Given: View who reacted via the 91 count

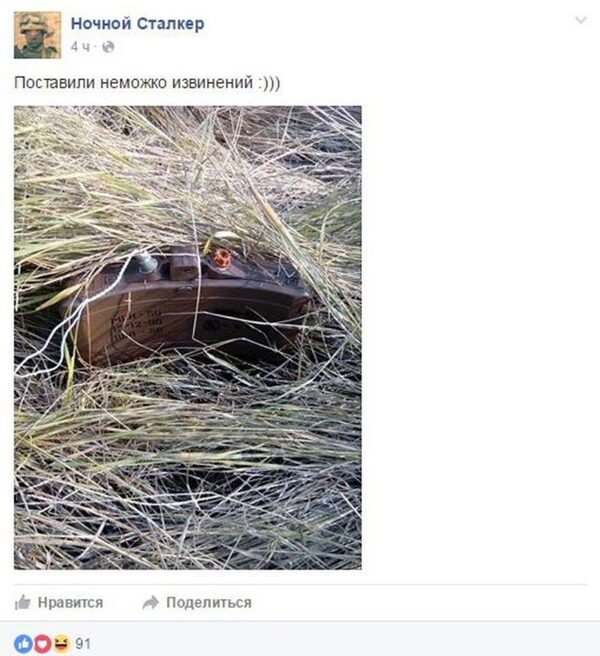Looking at the screenshot, I should click(83, 643).
